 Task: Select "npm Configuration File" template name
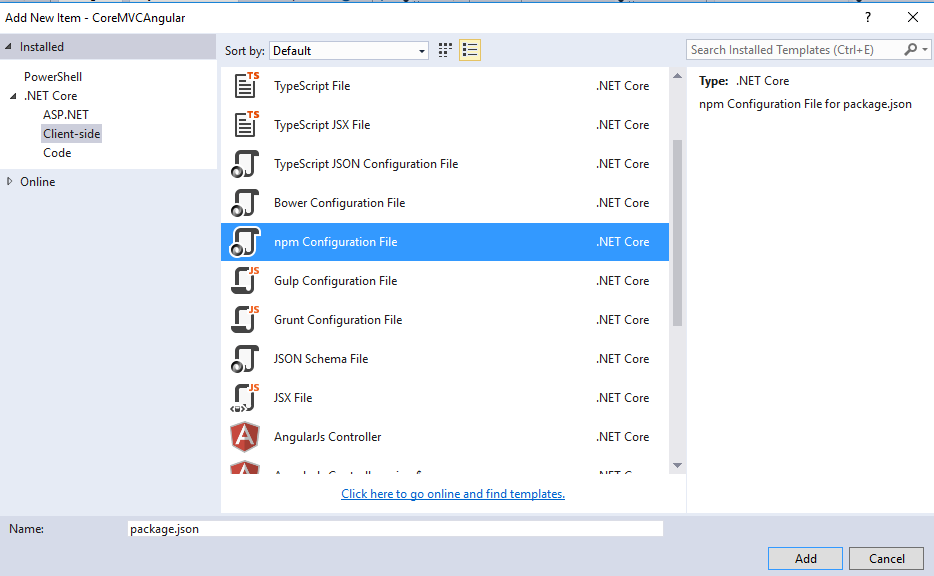(336, 242)
